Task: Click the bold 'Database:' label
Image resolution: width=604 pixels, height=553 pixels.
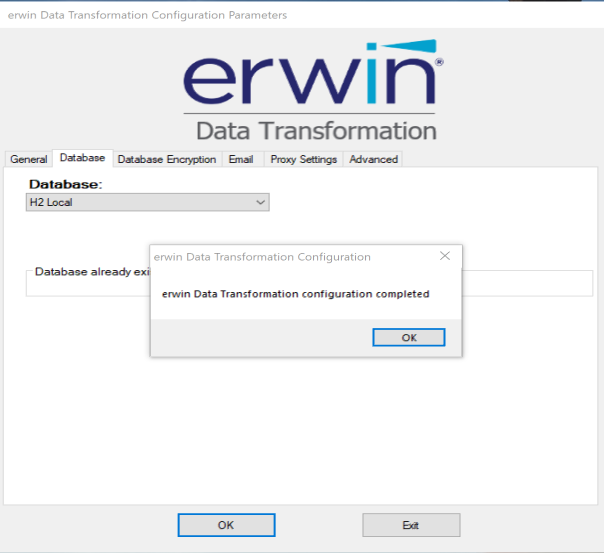Action: coord(65,184)
